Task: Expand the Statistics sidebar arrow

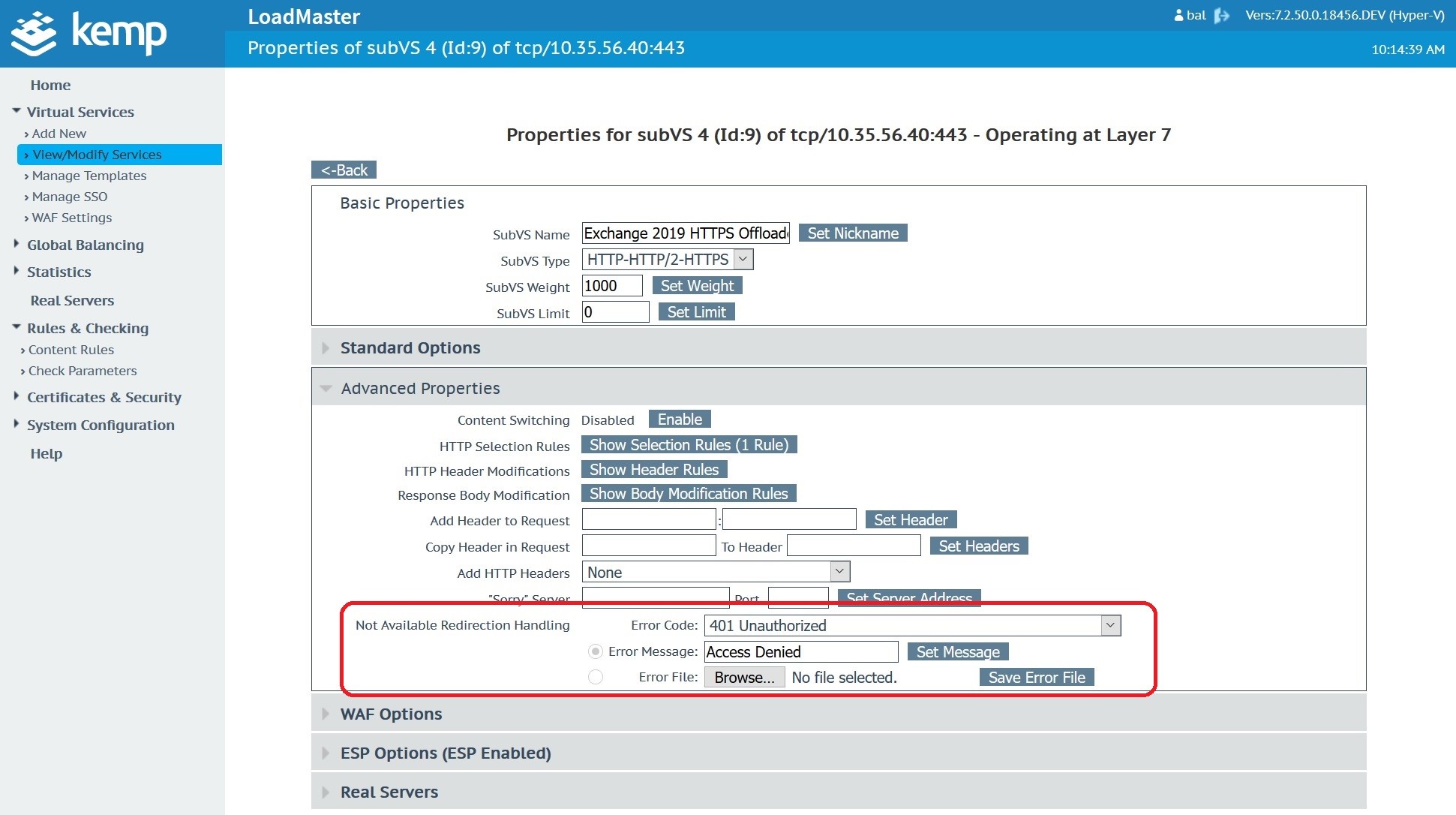Action: (x=17, y=271)
